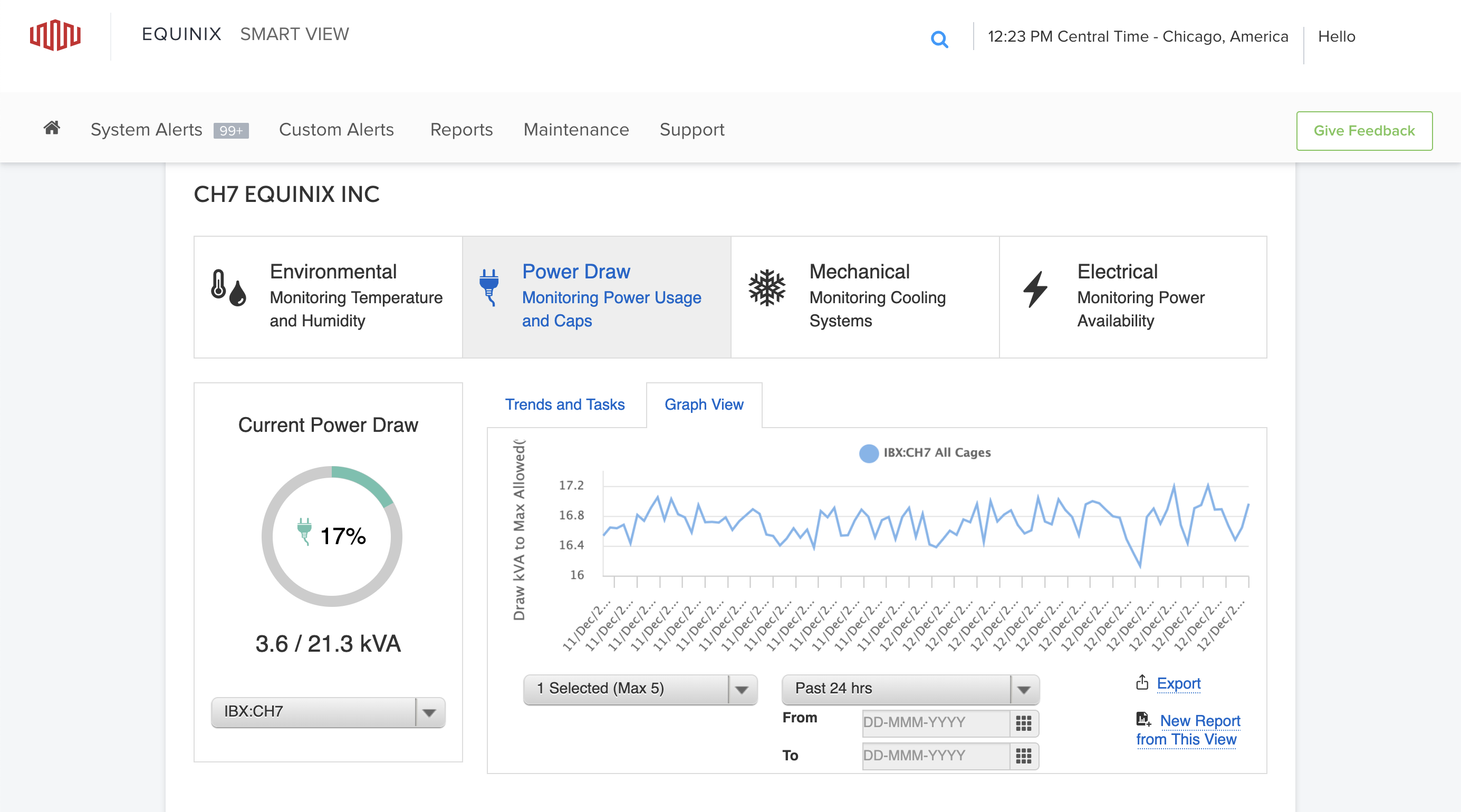Click the From date input field

click(x=934, y=723)
